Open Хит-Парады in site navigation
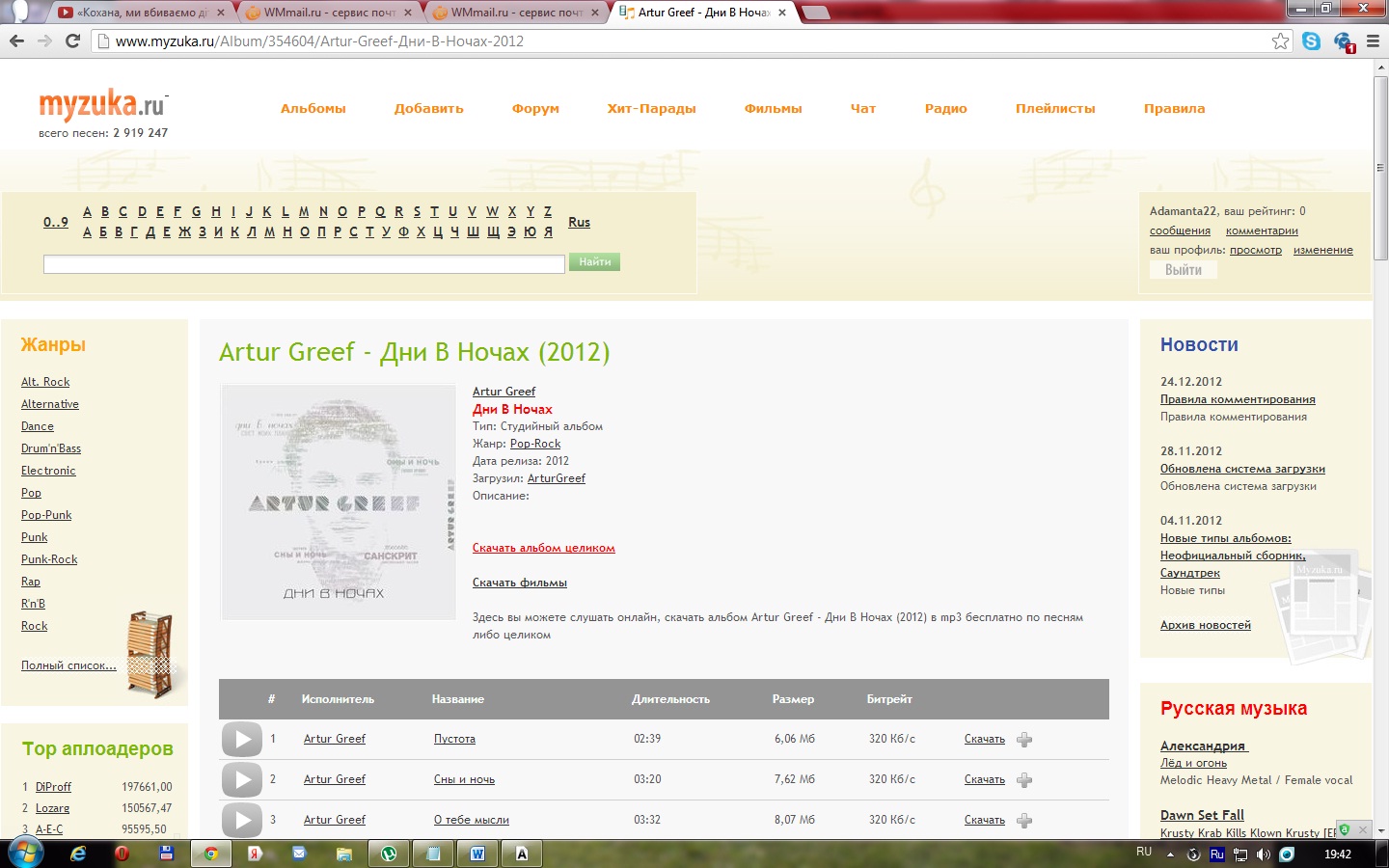This screenshot has width=1389, height=868. pyautogui.click(x=652, y=109)
